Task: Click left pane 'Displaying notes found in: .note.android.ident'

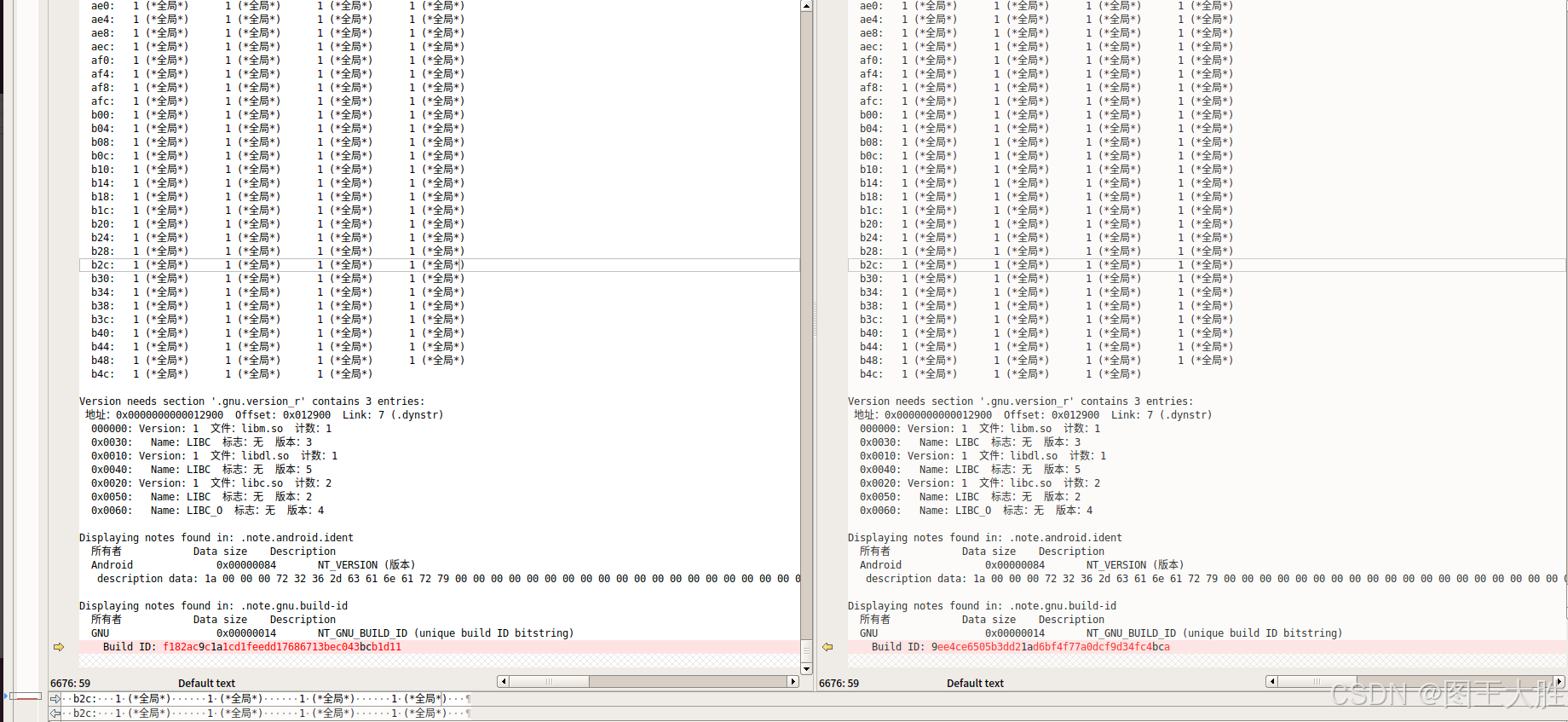Action: (x=216, y=538)
